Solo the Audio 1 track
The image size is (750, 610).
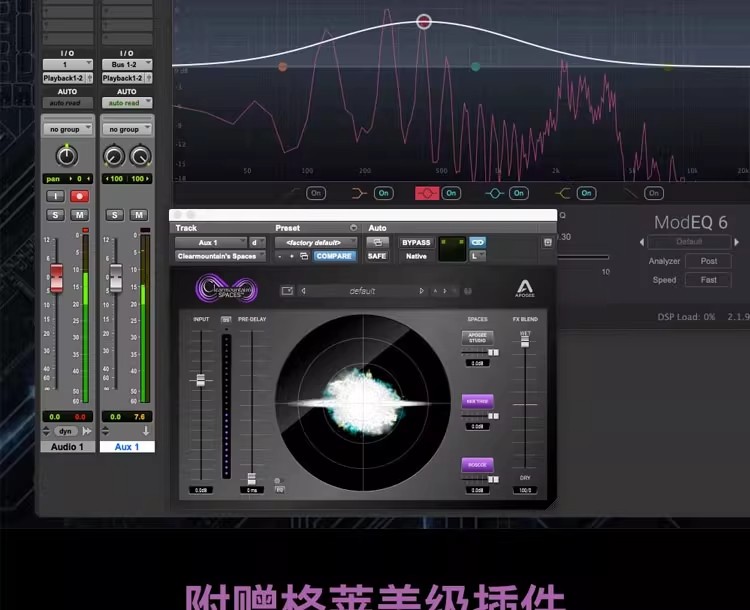tap(55, 215)
